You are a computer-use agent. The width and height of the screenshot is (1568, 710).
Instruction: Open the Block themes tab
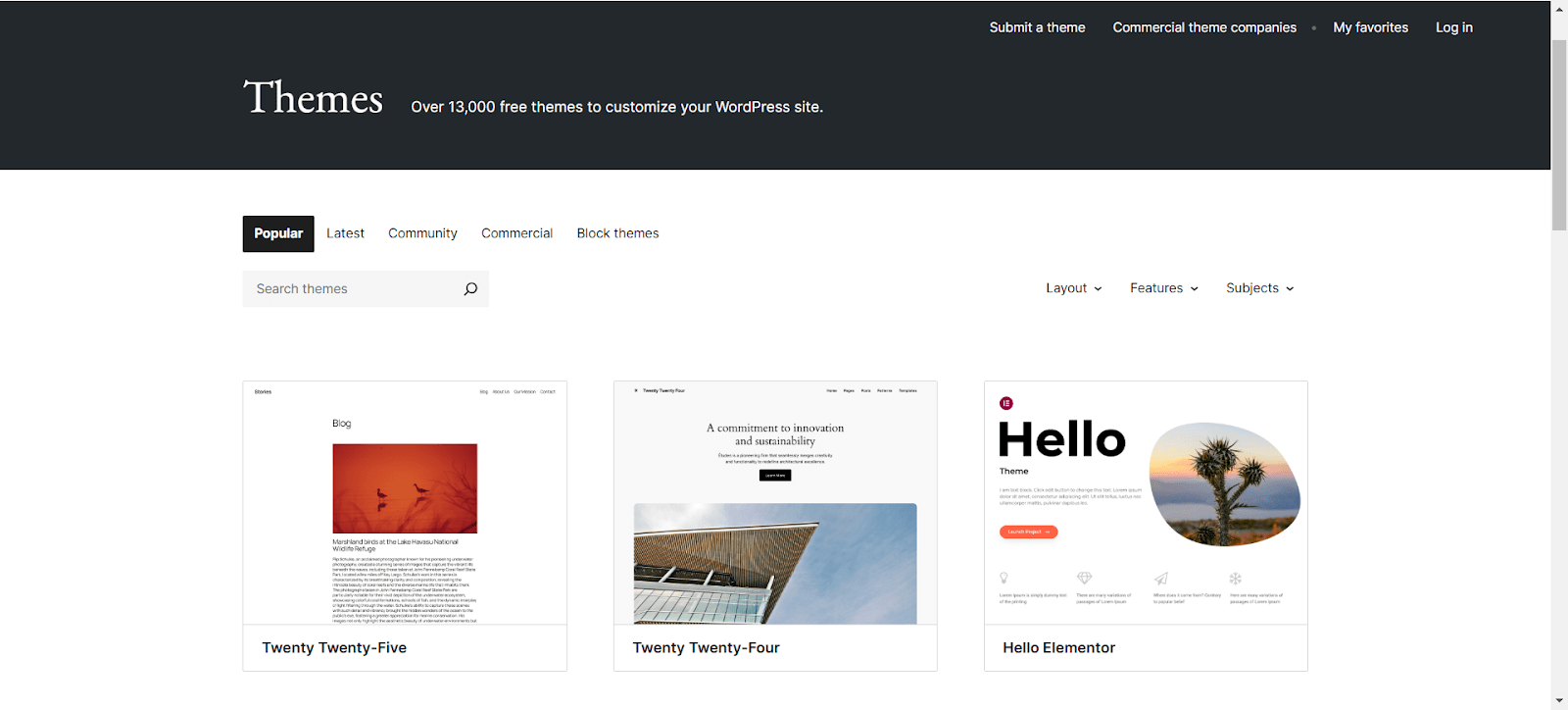617,233
